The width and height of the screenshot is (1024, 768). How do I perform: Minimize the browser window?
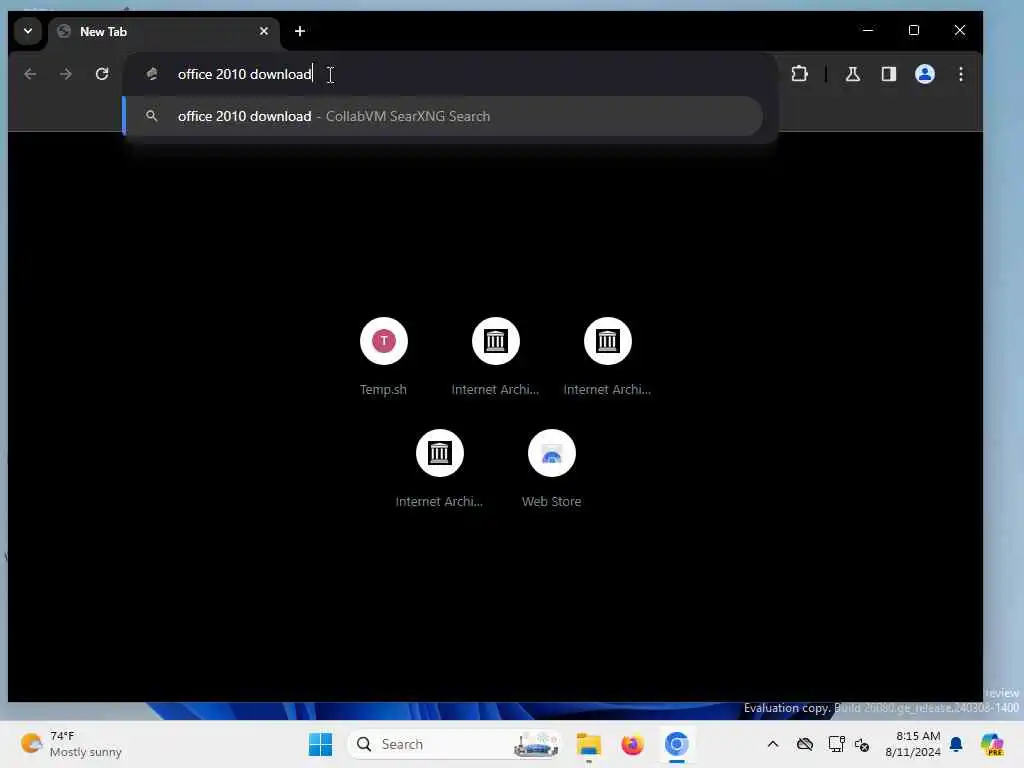[868, 30]
